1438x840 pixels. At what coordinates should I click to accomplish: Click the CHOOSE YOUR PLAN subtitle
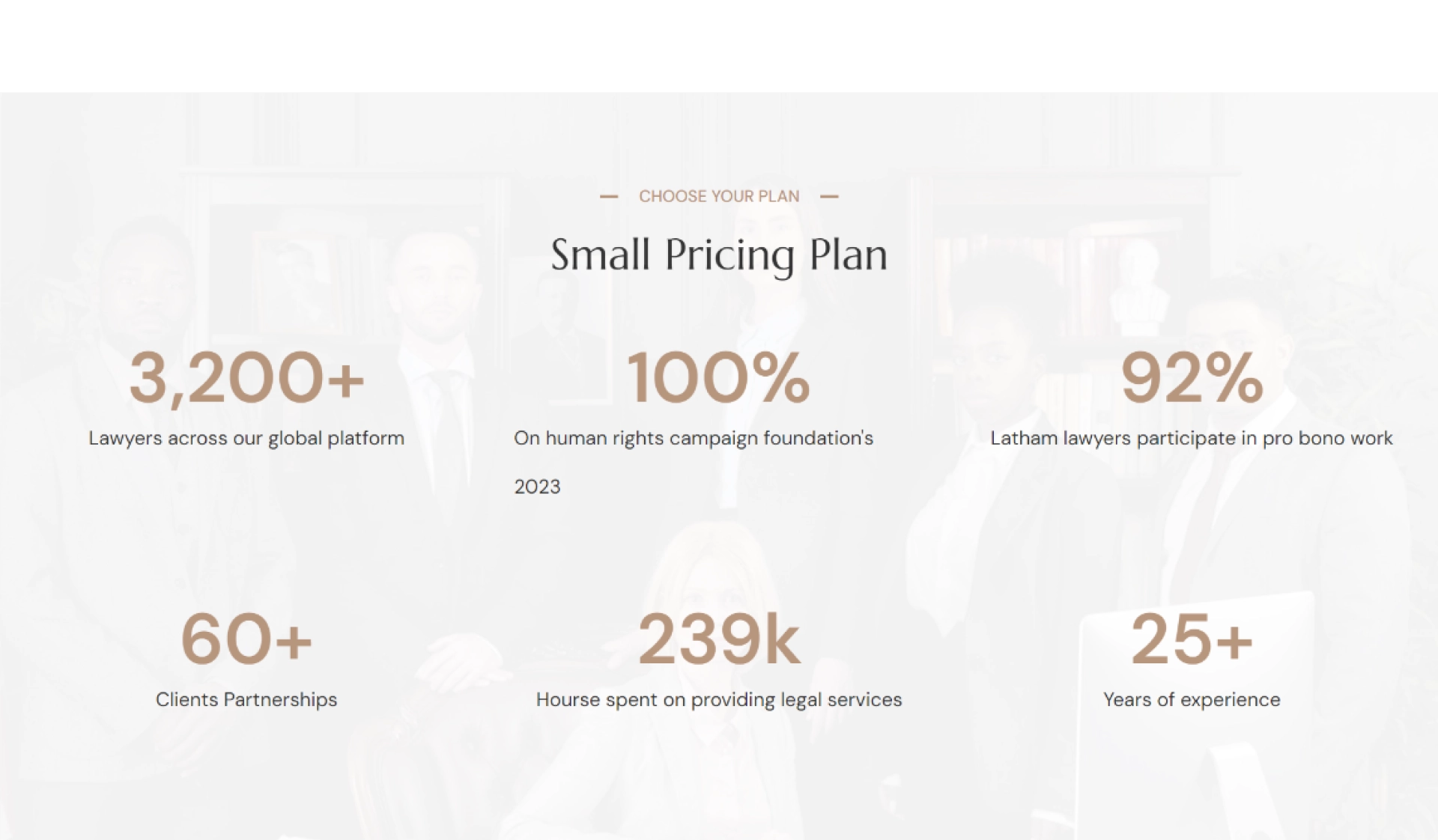[719, 196]
